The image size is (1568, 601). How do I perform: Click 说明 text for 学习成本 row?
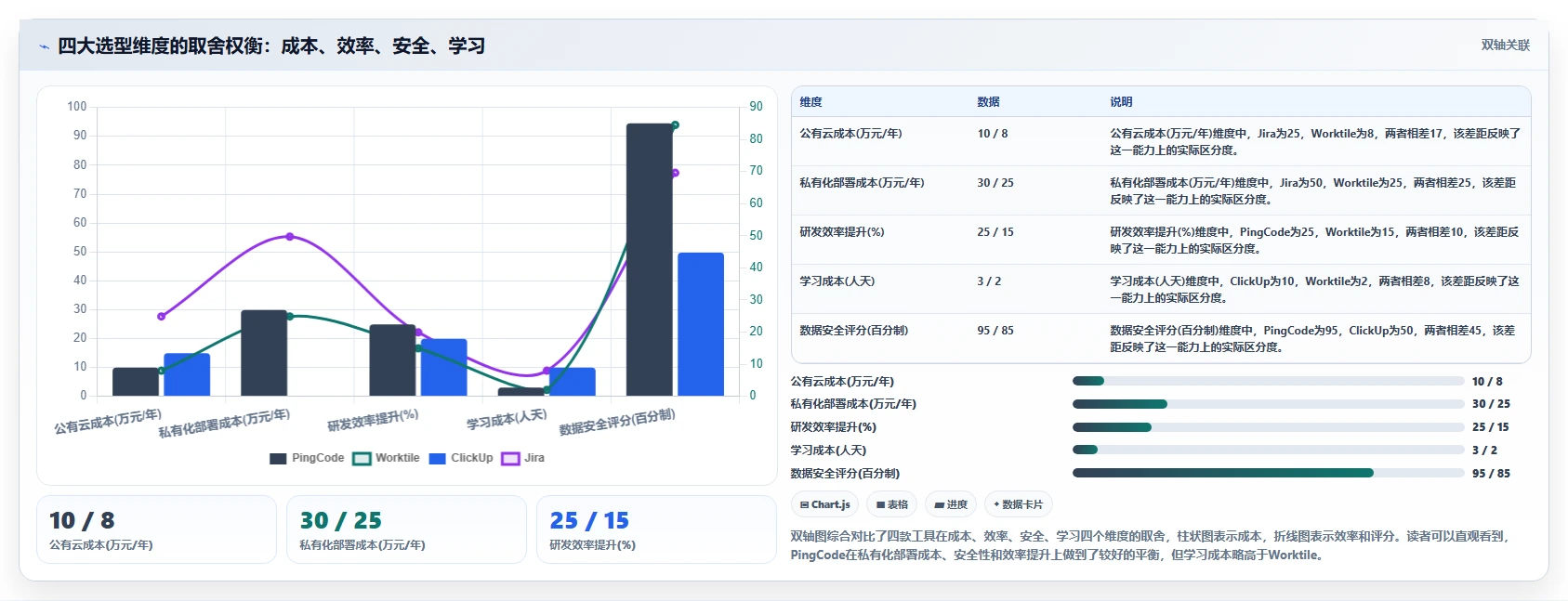[x=1314, y=289]
